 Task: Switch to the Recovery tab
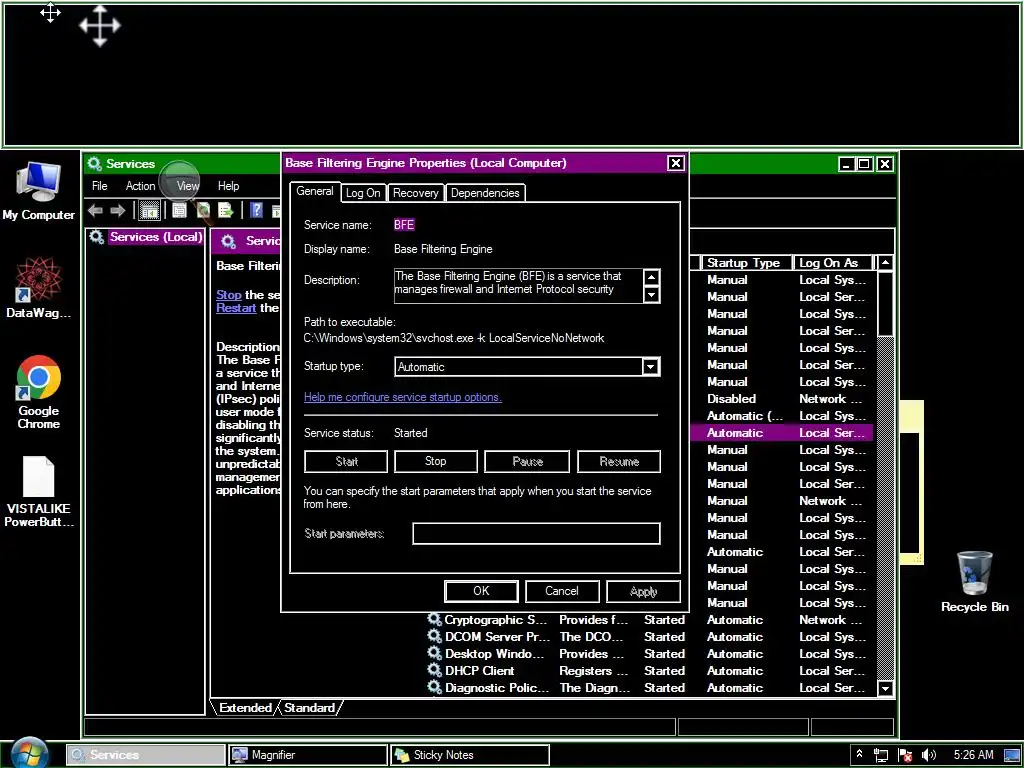[x=415, y=193]
